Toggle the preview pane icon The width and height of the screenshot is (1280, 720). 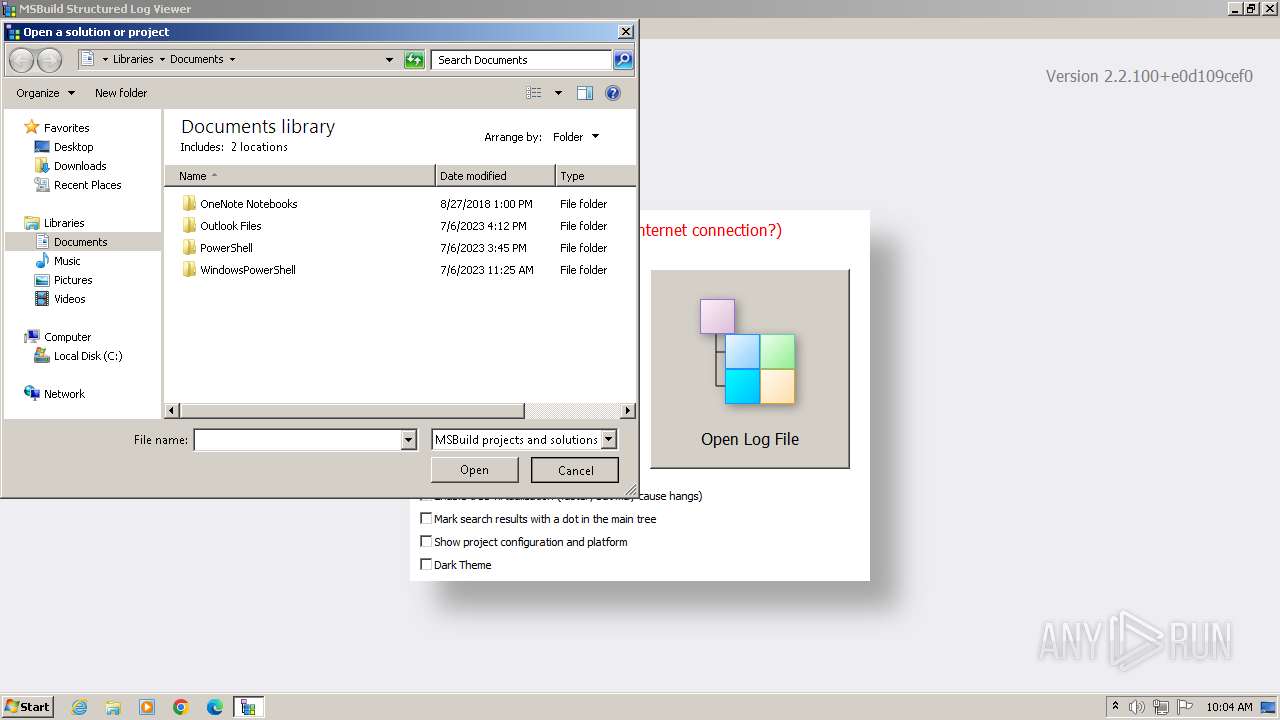pyautogui.click(x=585, y=93)
